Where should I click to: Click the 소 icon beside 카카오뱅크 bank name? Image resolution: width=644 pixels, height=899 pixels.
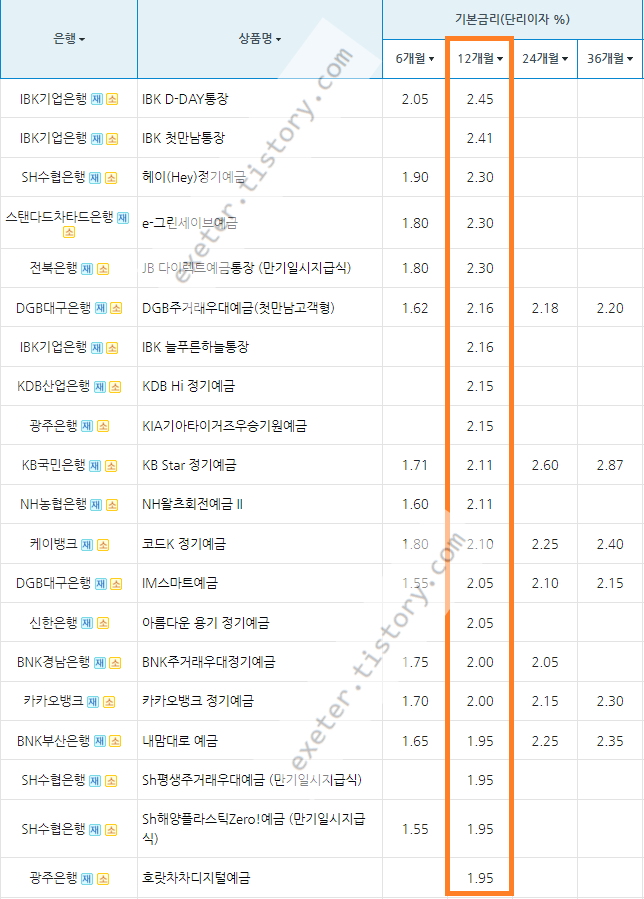click(108, 702)
